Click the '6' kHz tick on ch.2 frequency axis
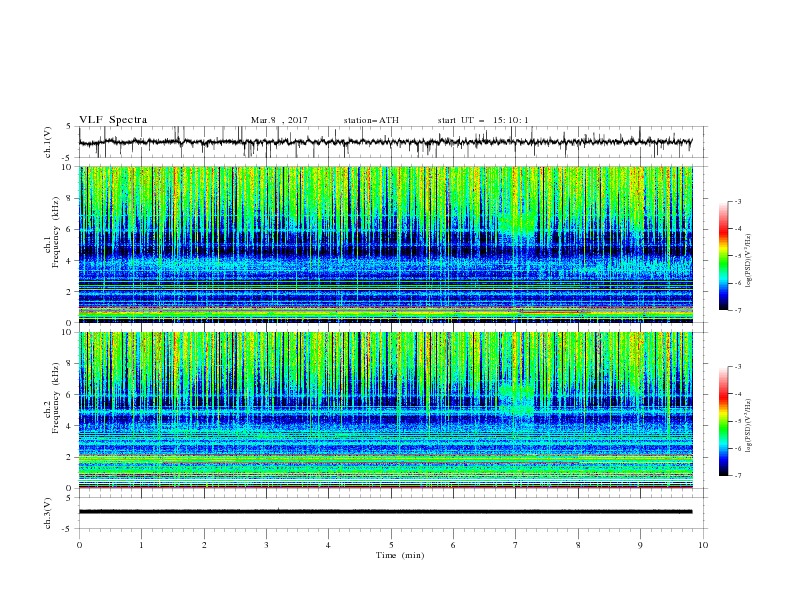Screen dimensions: 792x612 pyautogui.click(x=70, y=395)
